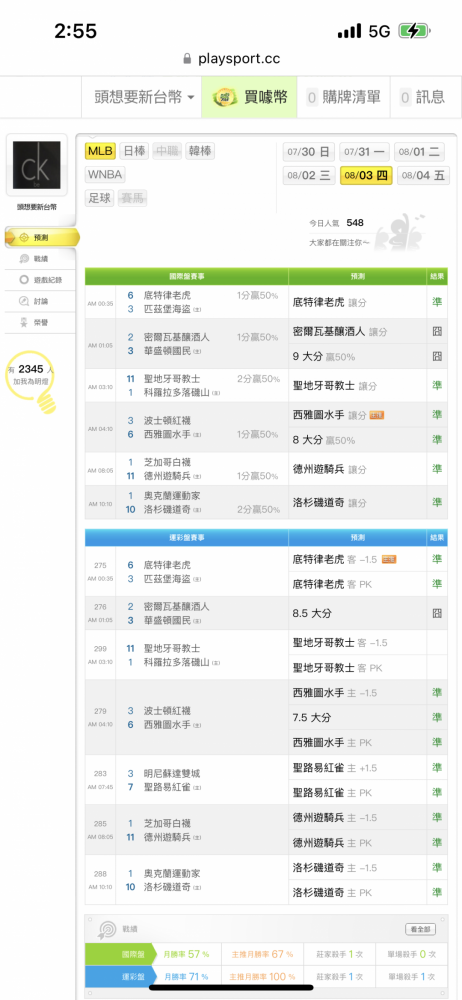Tap the cellular signal bars icon

click(349, 31)
